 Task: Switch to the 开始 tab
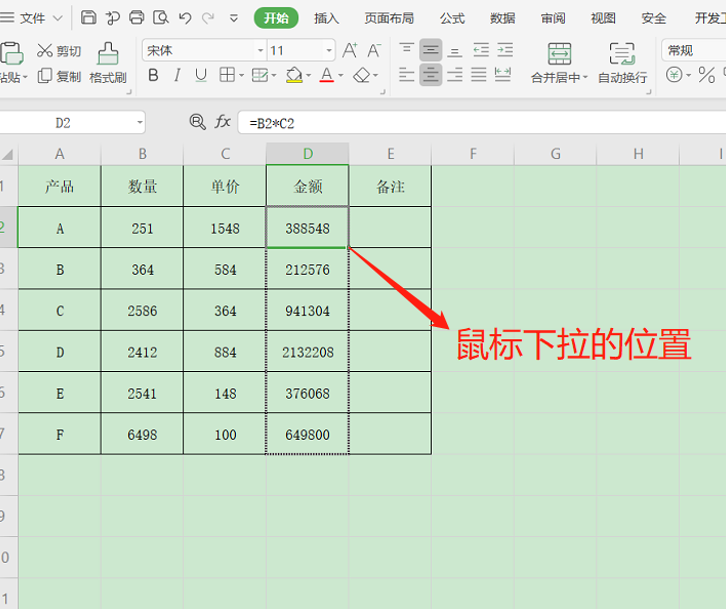click(276, 18)
